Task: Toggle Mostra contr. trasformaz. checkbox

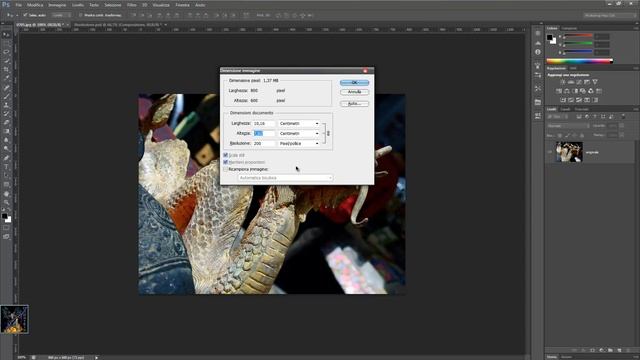Action: coord(80,15)
